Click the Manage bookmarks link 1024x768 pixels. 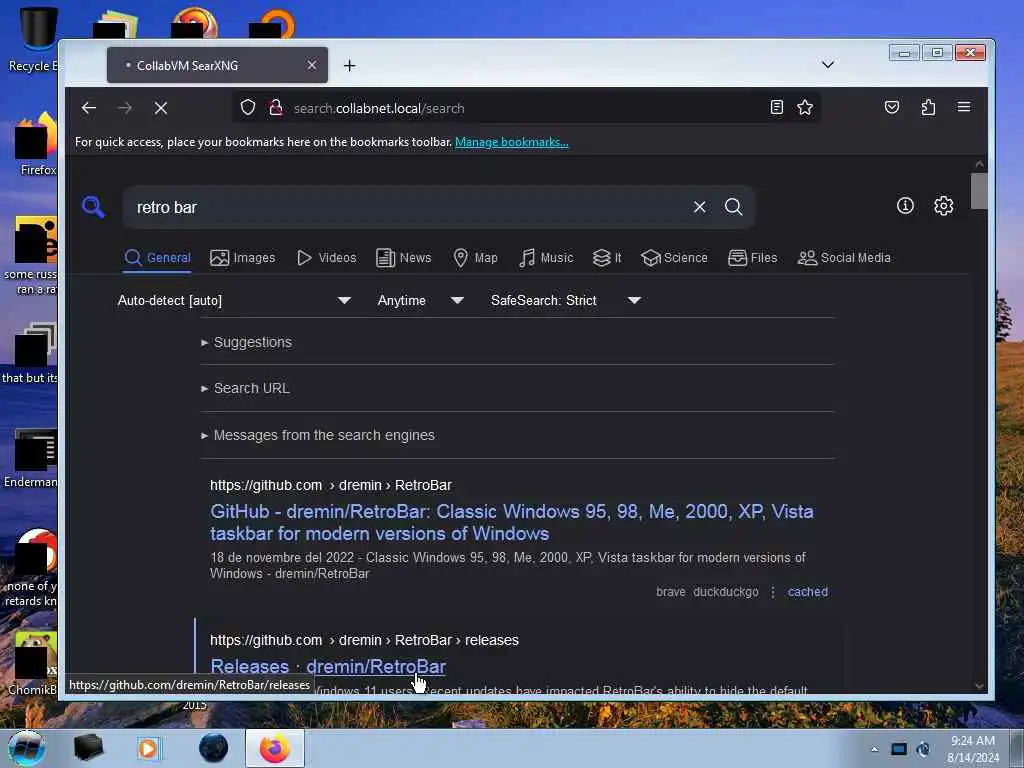(x=511, y=142)
